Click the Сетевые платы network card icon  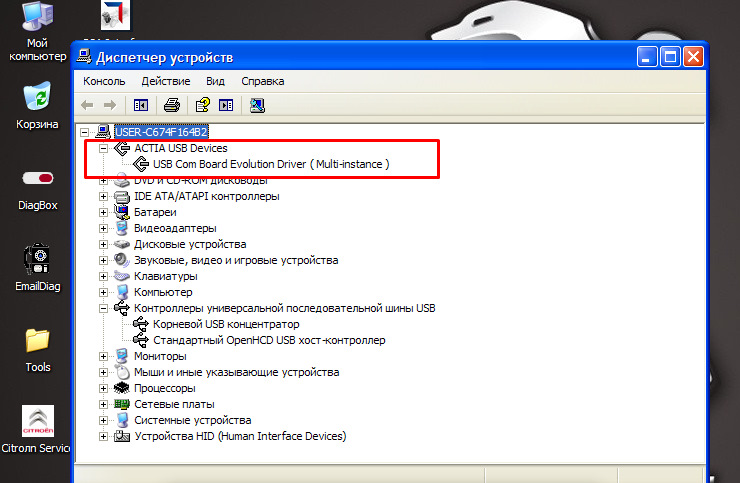(122, 404)
